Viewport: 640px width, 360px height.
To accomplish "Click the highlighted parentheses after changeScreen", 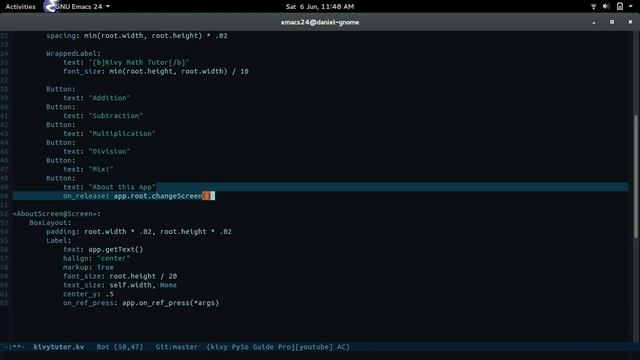I will point(207,196).
